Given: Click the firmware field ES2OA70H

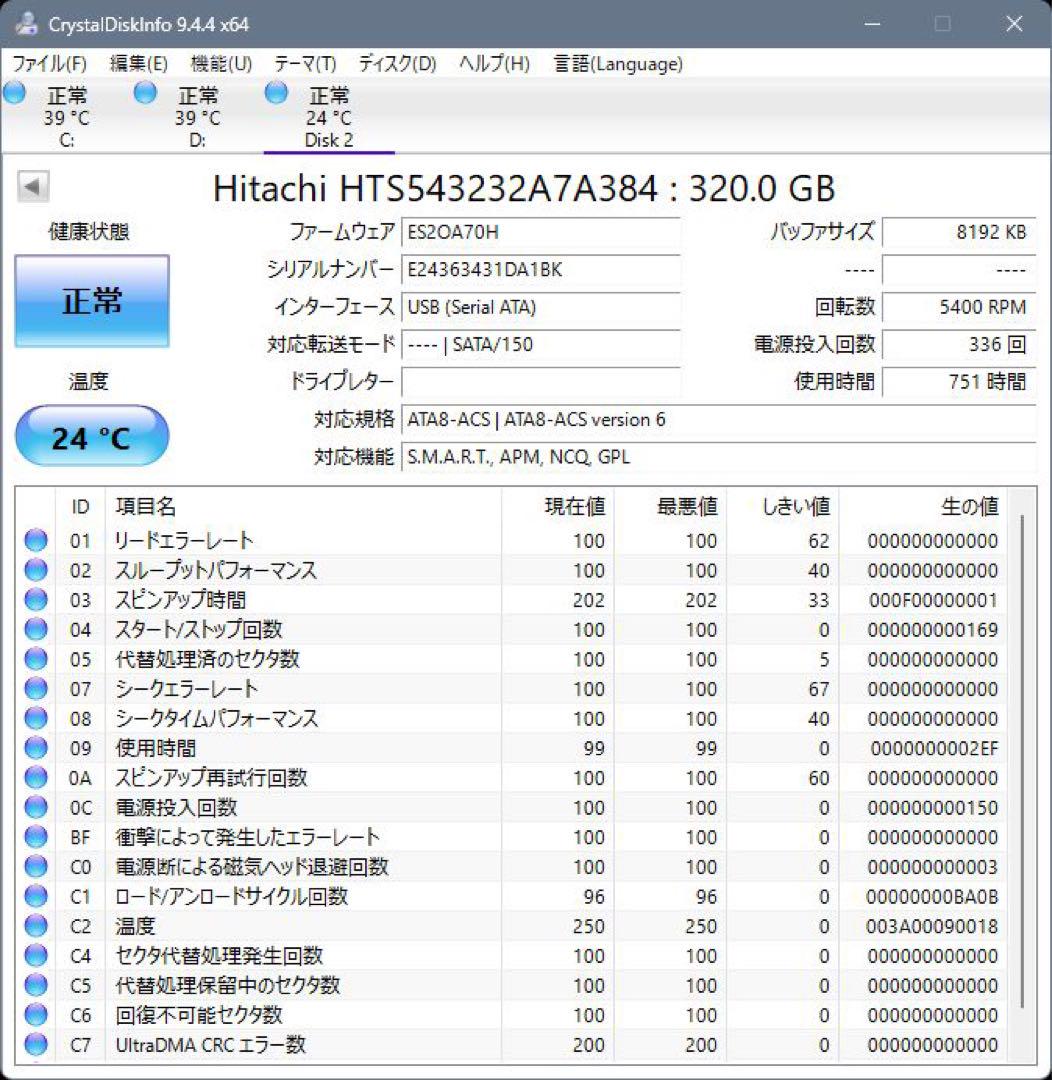Looking at the screenshot, I should tap(541, 232).
